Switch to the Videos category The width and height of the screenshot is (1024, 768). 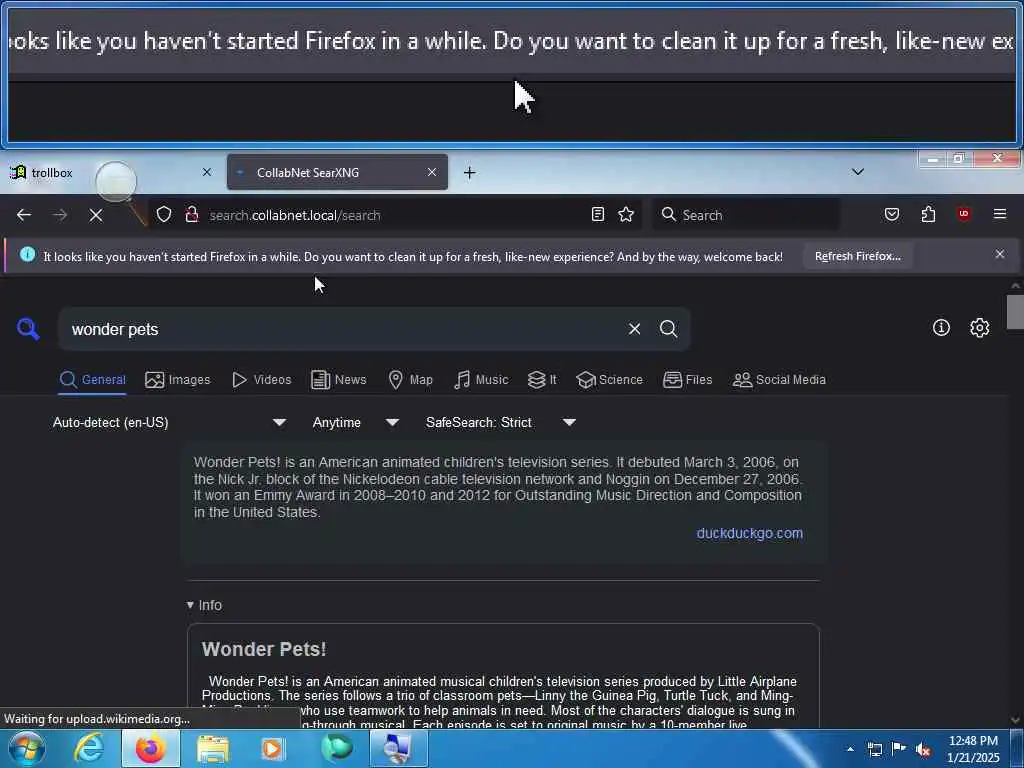261,379
